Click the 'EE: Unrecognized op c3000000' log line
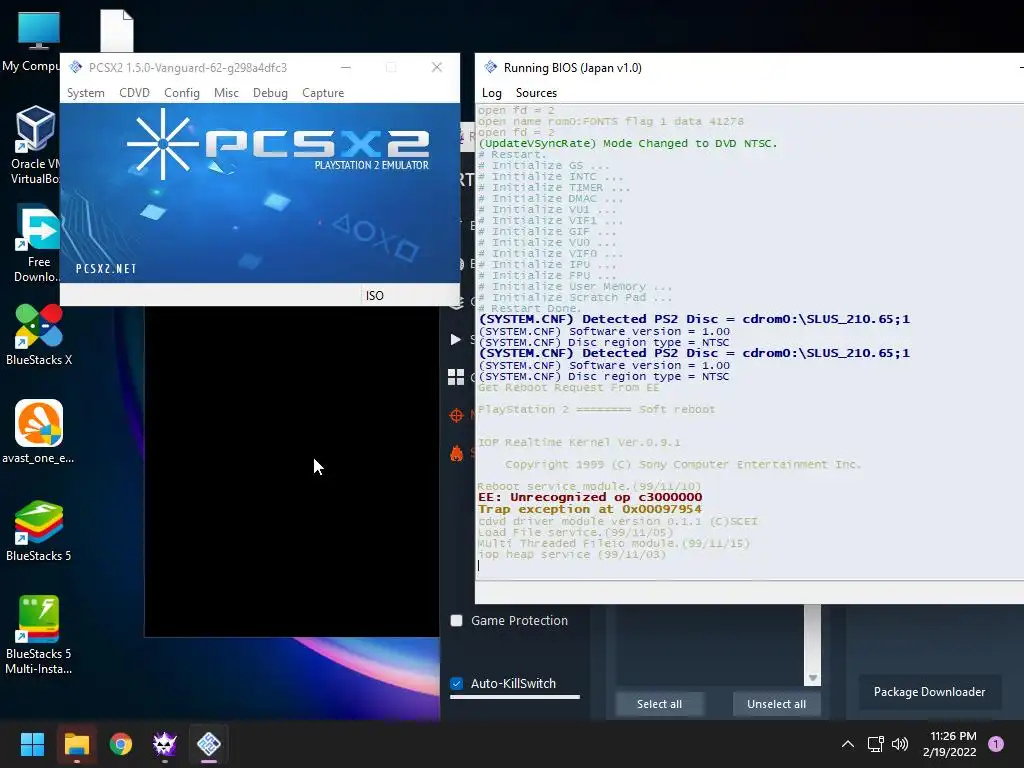Viewport: 1024px width, 768px height. coord(590,497)
